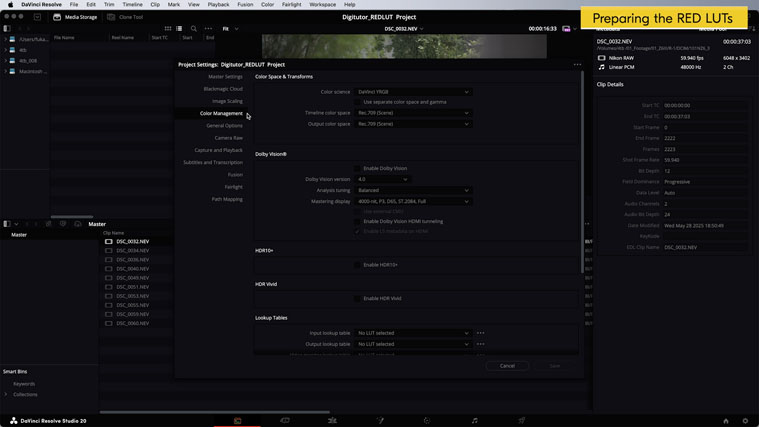The width and height of the screenshot is (759, 427).
Task: Expand the Timeline color space dropdown
Action: (412, 113)
